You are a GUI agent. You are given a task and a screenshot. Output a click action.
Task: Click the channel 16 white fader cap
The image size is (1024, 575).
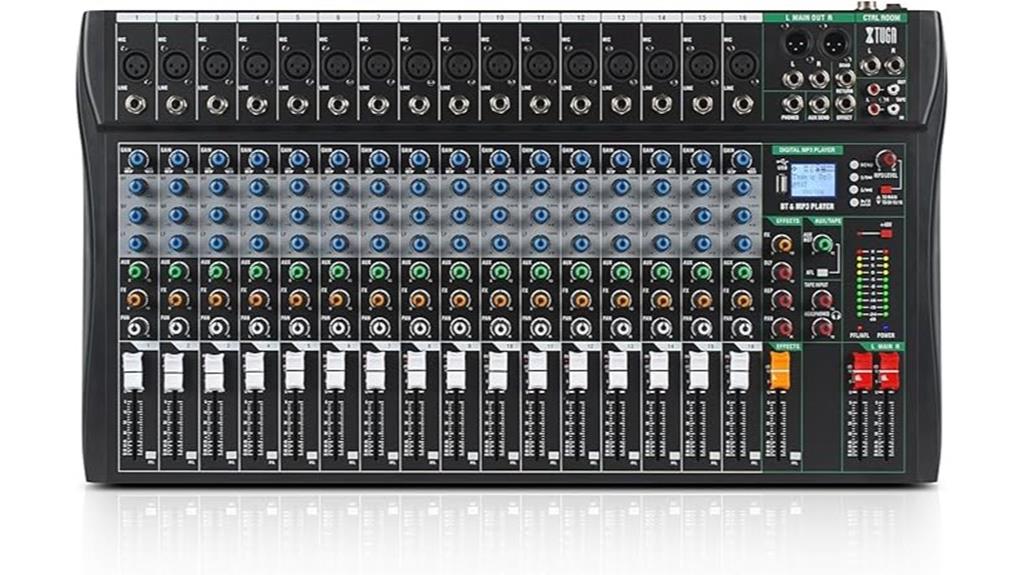pyautogui.click(x=738, y=372)
